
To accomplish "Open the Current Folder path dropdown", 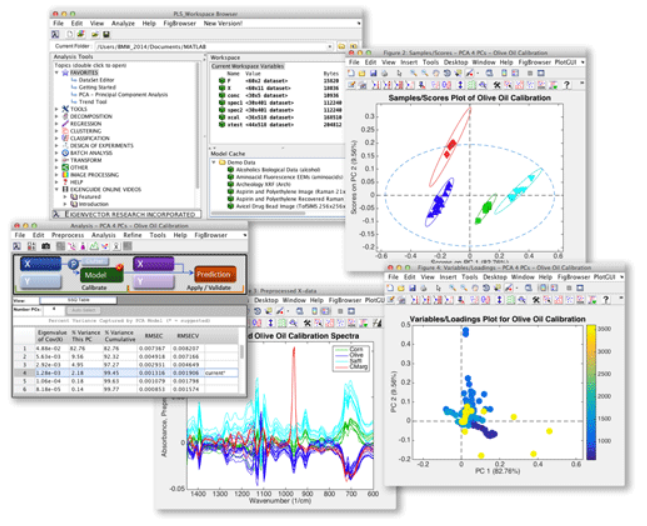I will [330, 47].
